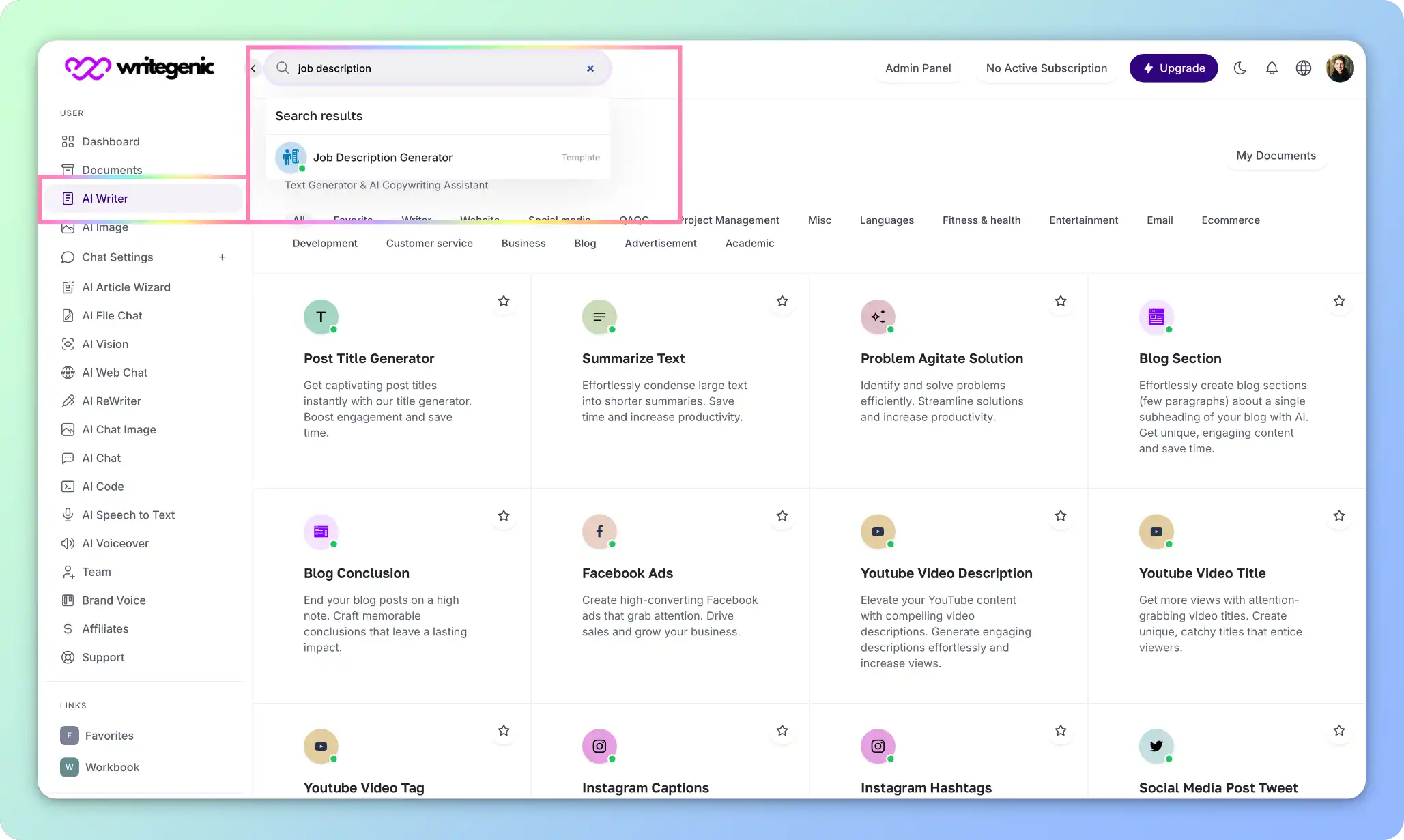Viewport: 1404px width, 840px height.
Task: Filter templates by Blog
Action: click(585, 244)
